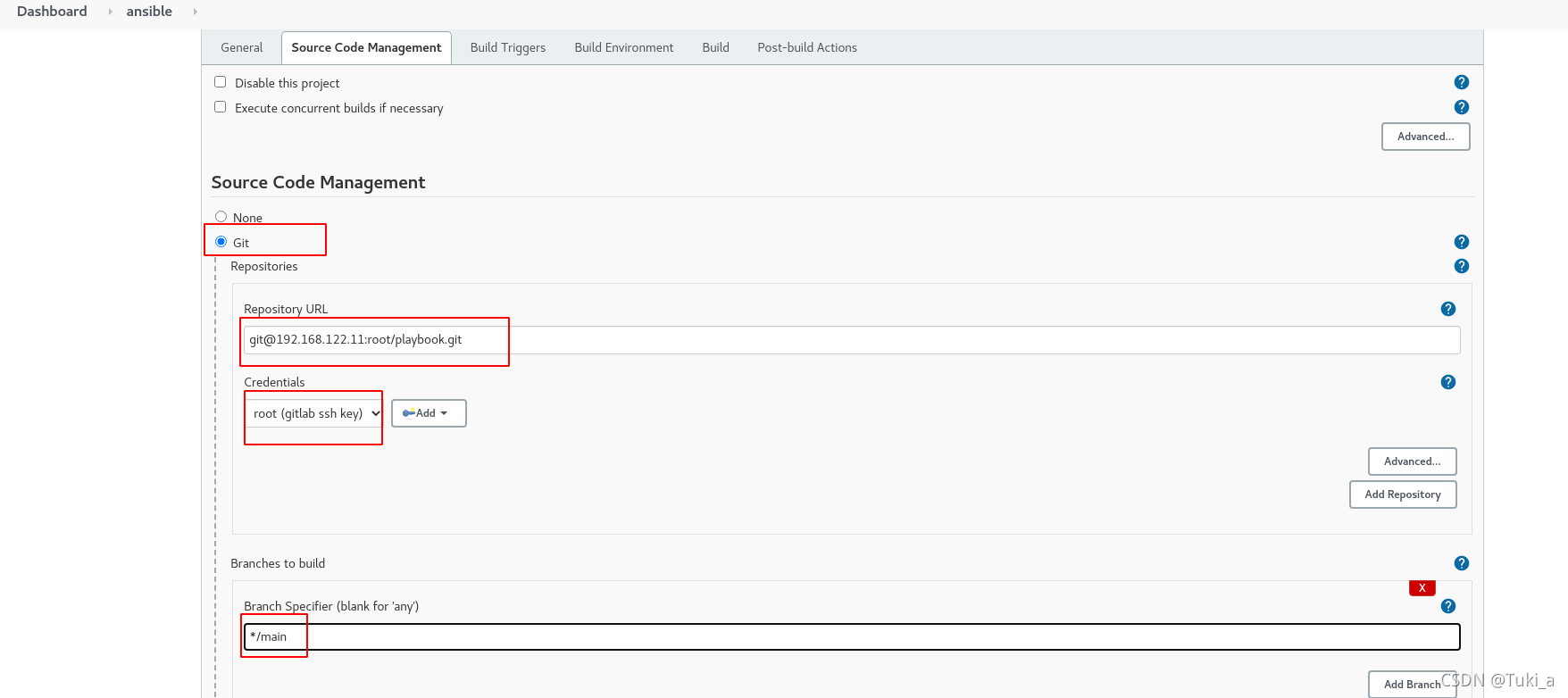Open help for Branches to build
The image size is (1568, 698).
point(1461,563)
